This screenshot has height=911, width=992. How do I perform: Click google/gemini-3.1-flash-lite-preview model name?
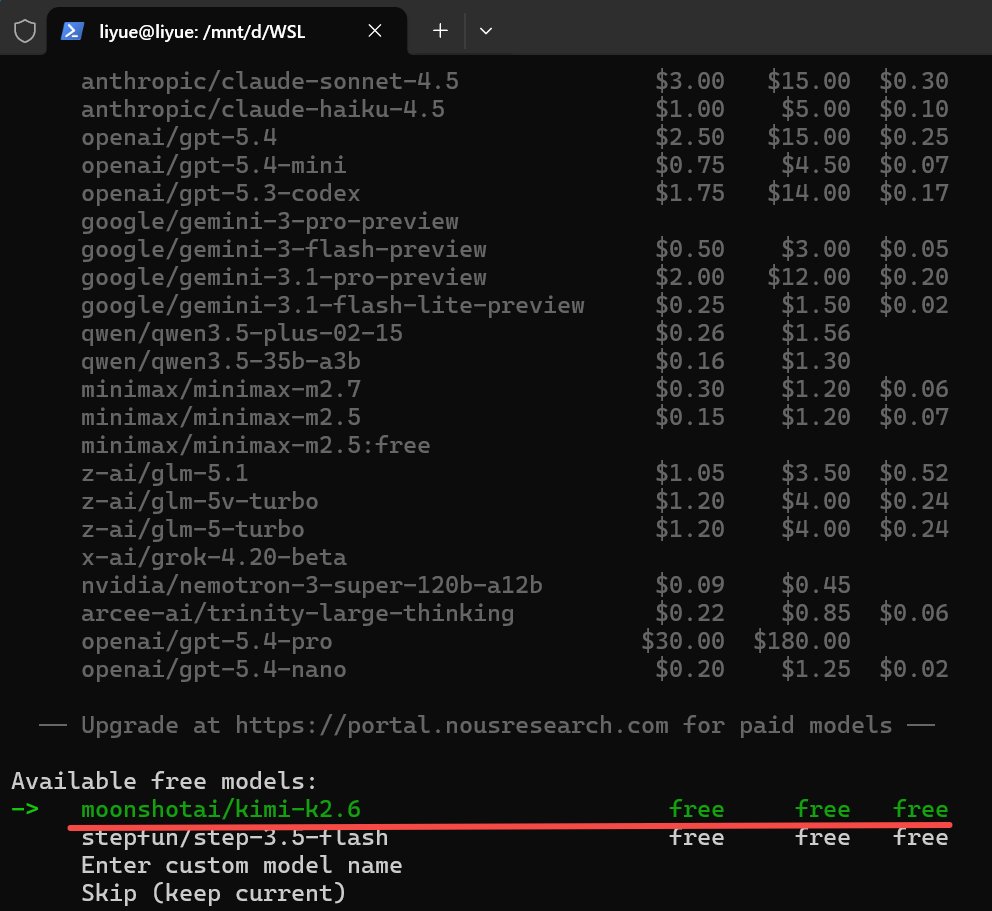point(333,306)
